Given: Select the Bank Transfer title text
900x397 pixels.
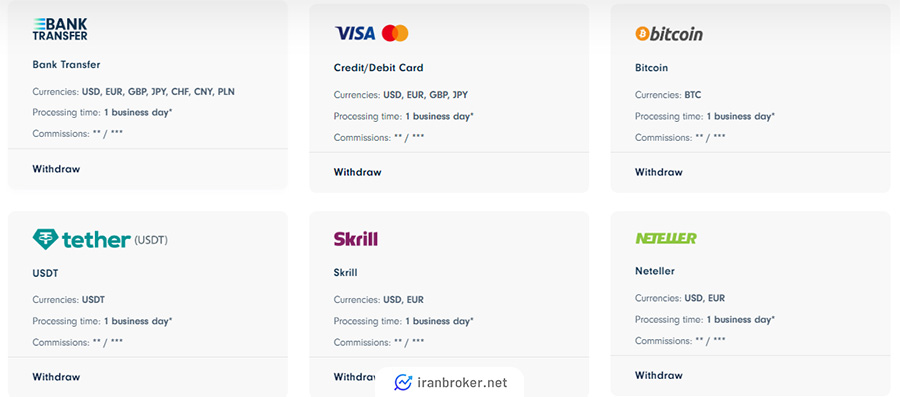Looking at the screenshot, I should pyautogui.click(x=67, y=65).
